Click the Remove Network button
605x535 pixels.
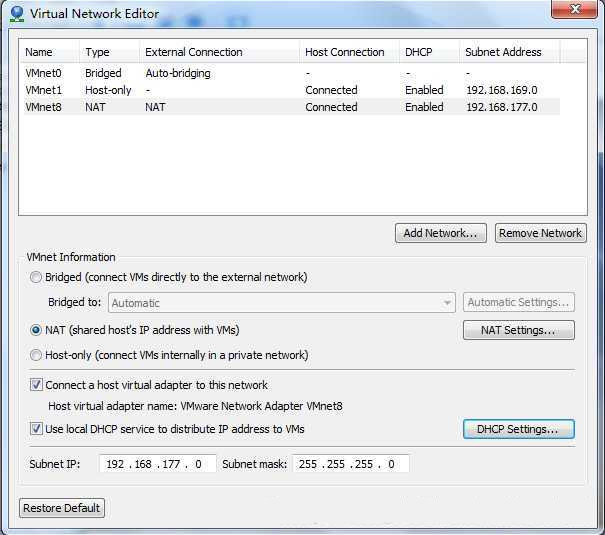click(x=541, y=233)
